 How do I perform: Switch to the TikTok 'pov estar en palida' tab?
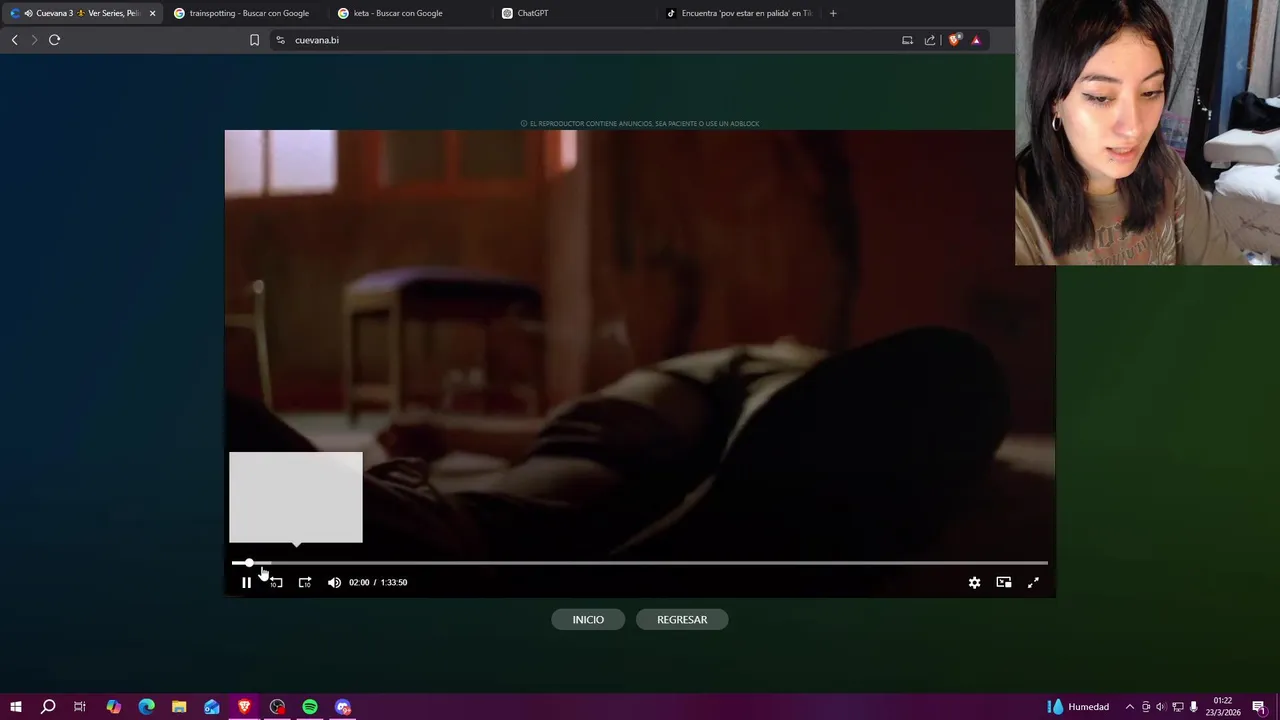(x=740, y=13)
